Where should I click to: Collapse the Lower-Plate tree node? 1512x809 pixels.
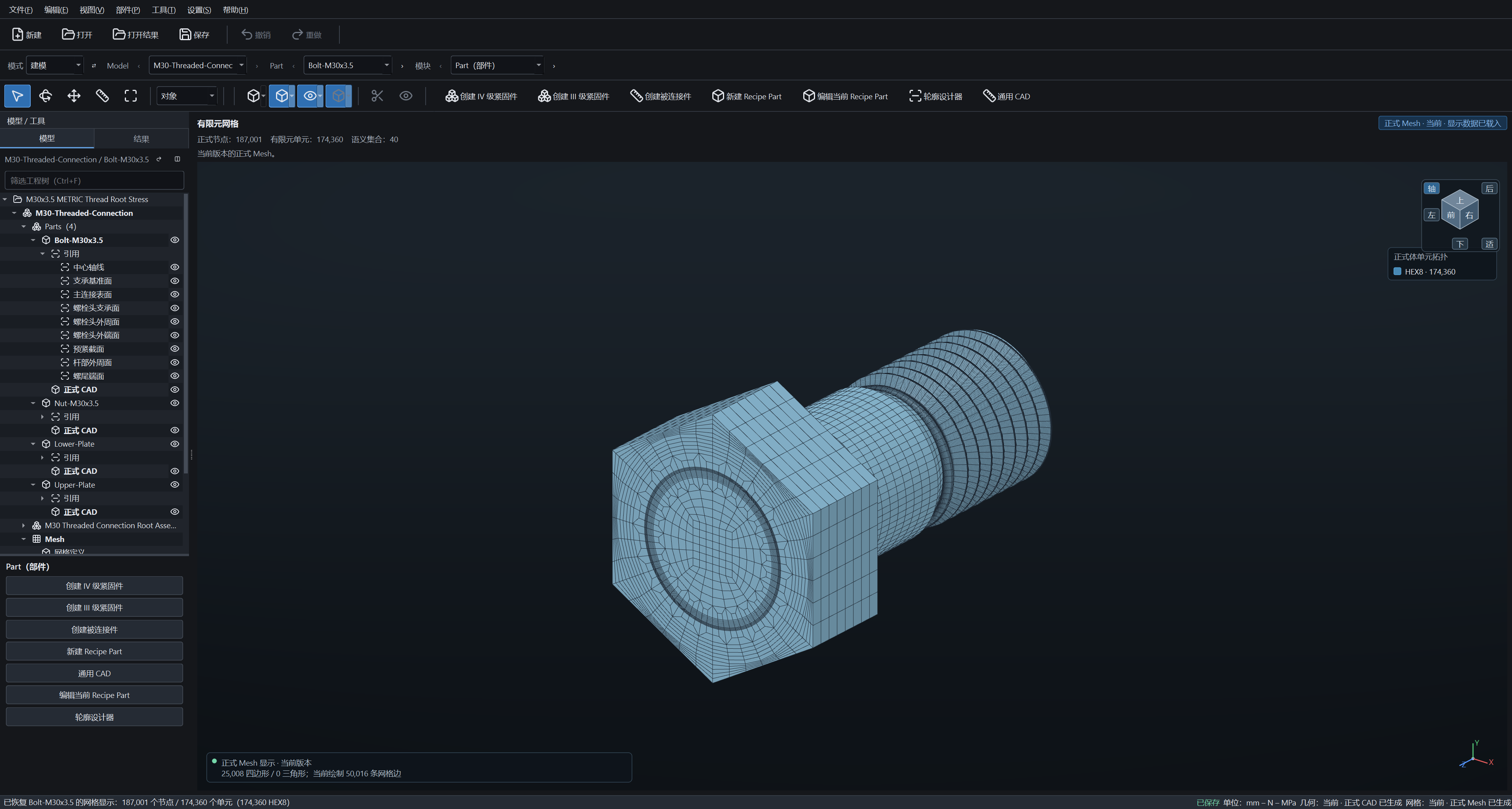[33, 444]
